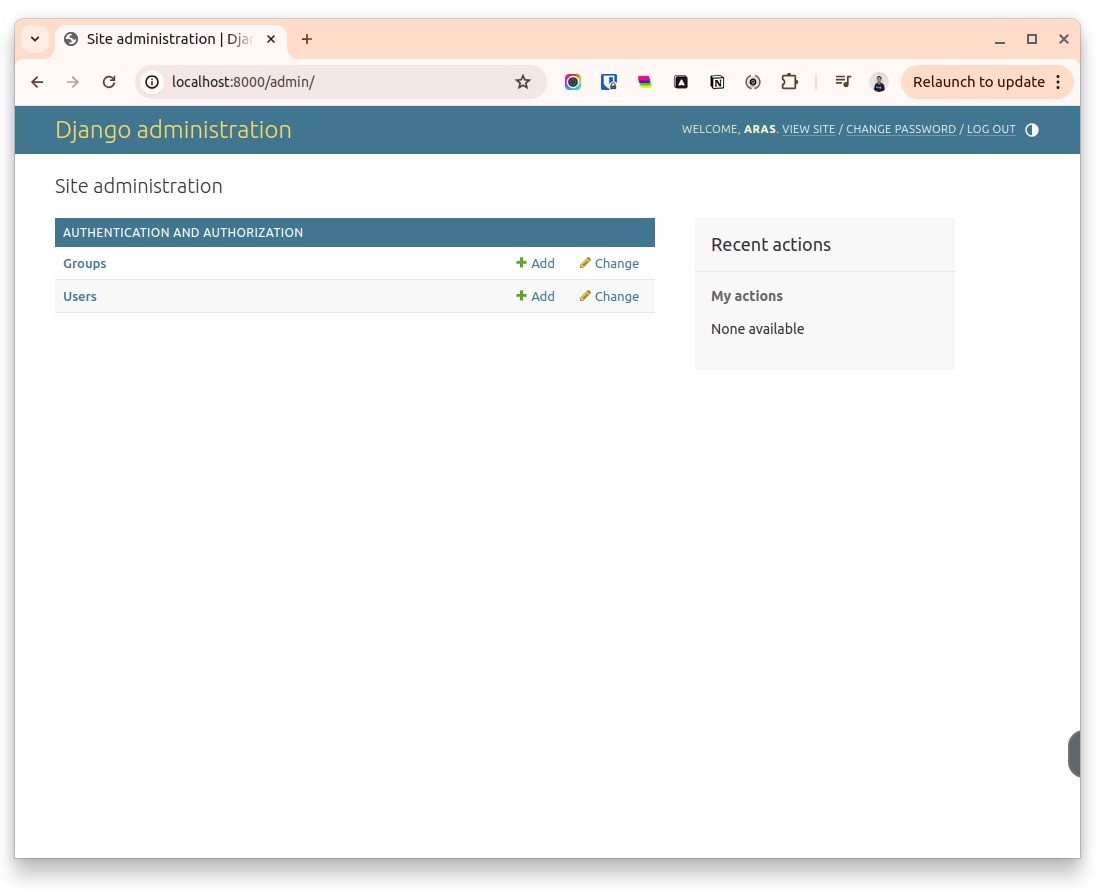The image size is (1097, 891).
Task: Open the colorful circle extension icon
Action: click(573, 82)
